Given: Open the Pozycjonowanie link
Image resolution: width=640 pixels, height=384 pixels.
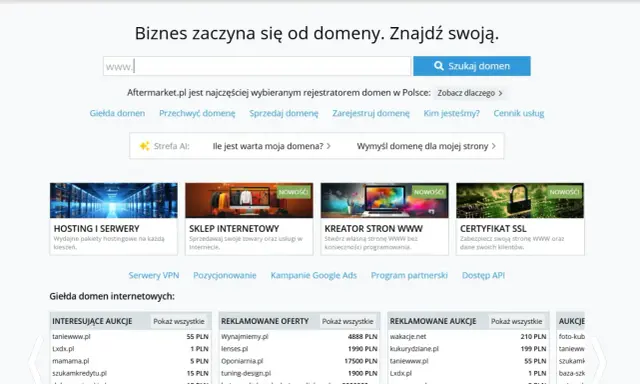Looking at the screenshot, I should click(225, 275).
